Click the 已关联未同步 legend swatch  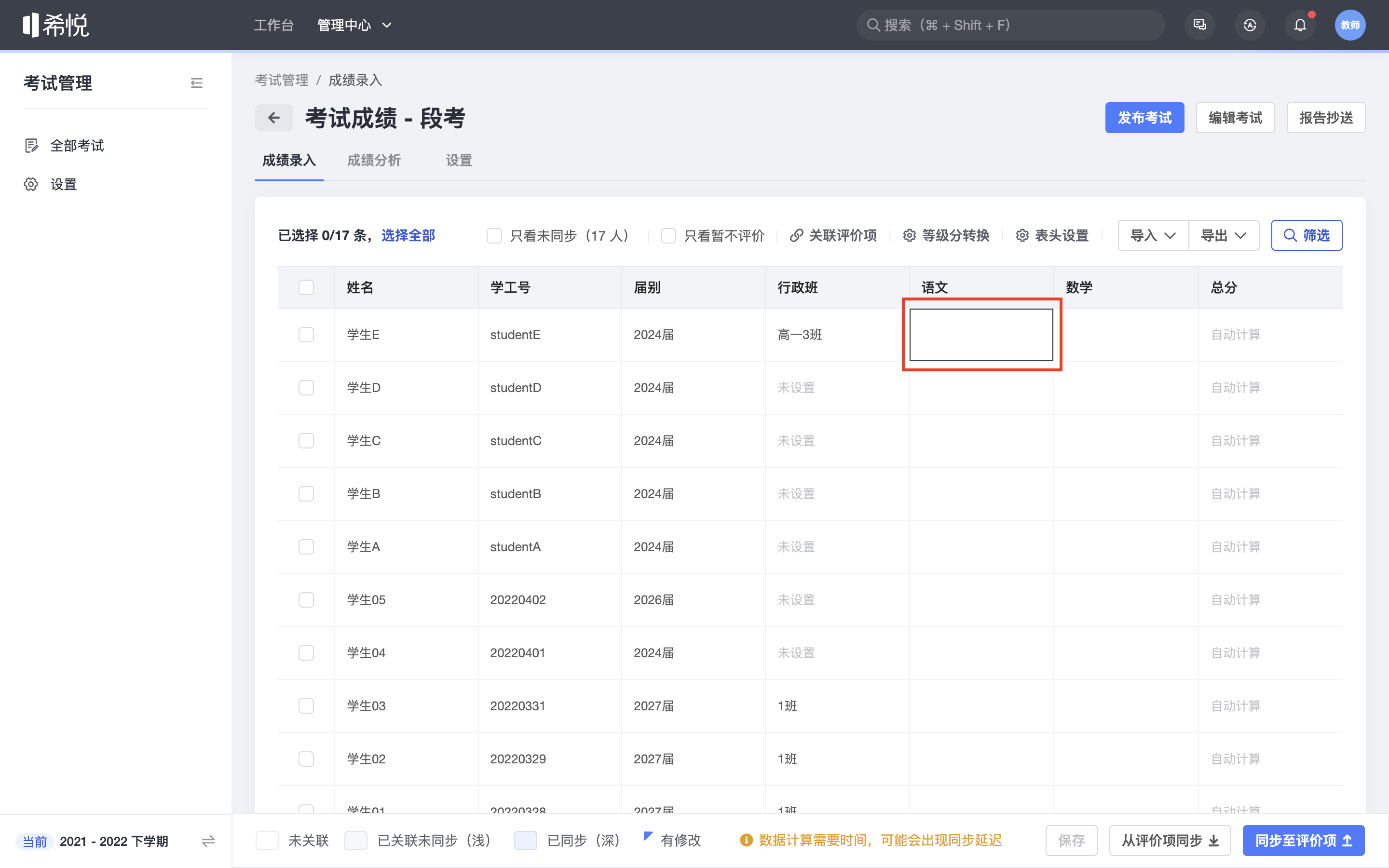click(356, 841)
